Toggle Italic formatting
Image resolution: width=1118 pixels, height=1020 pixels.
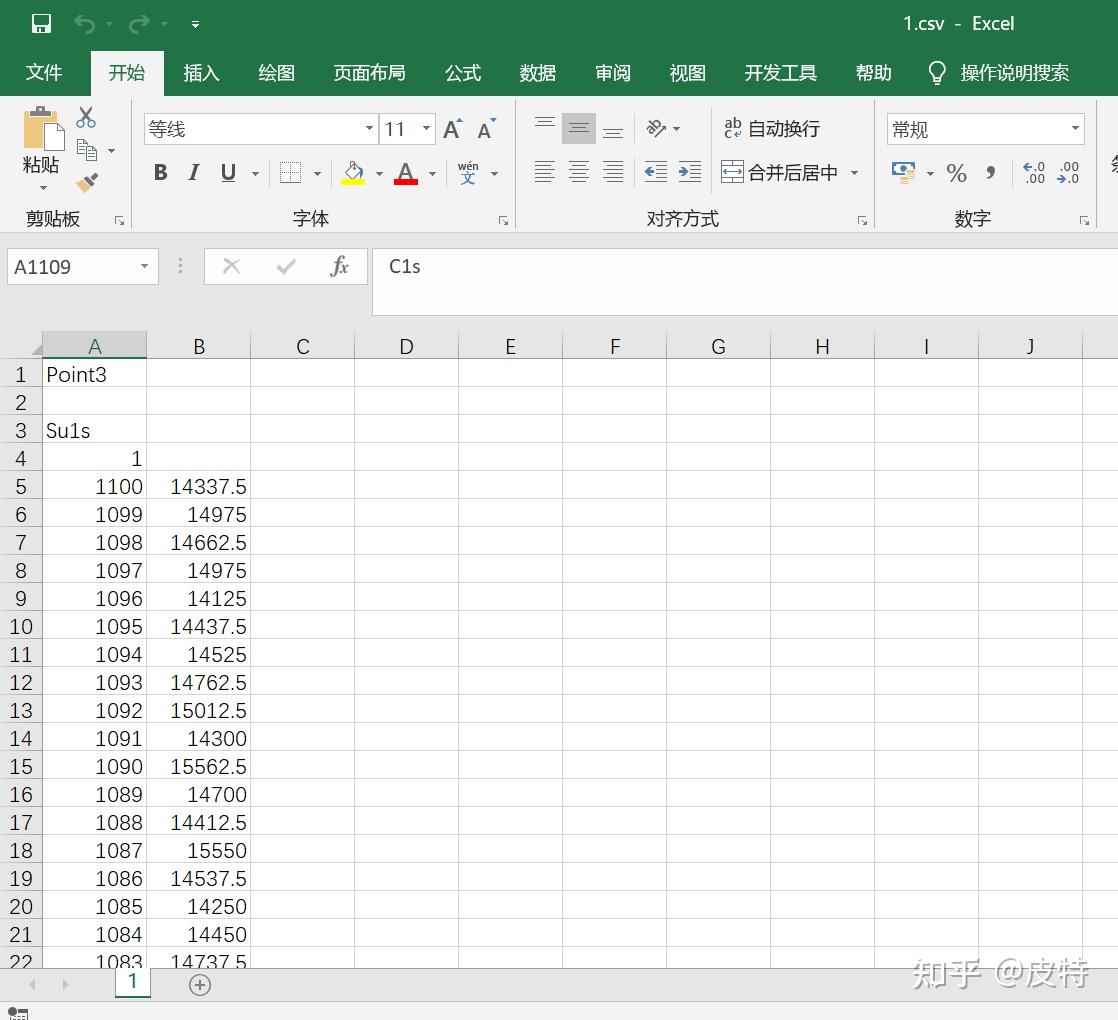pos(194,172)
